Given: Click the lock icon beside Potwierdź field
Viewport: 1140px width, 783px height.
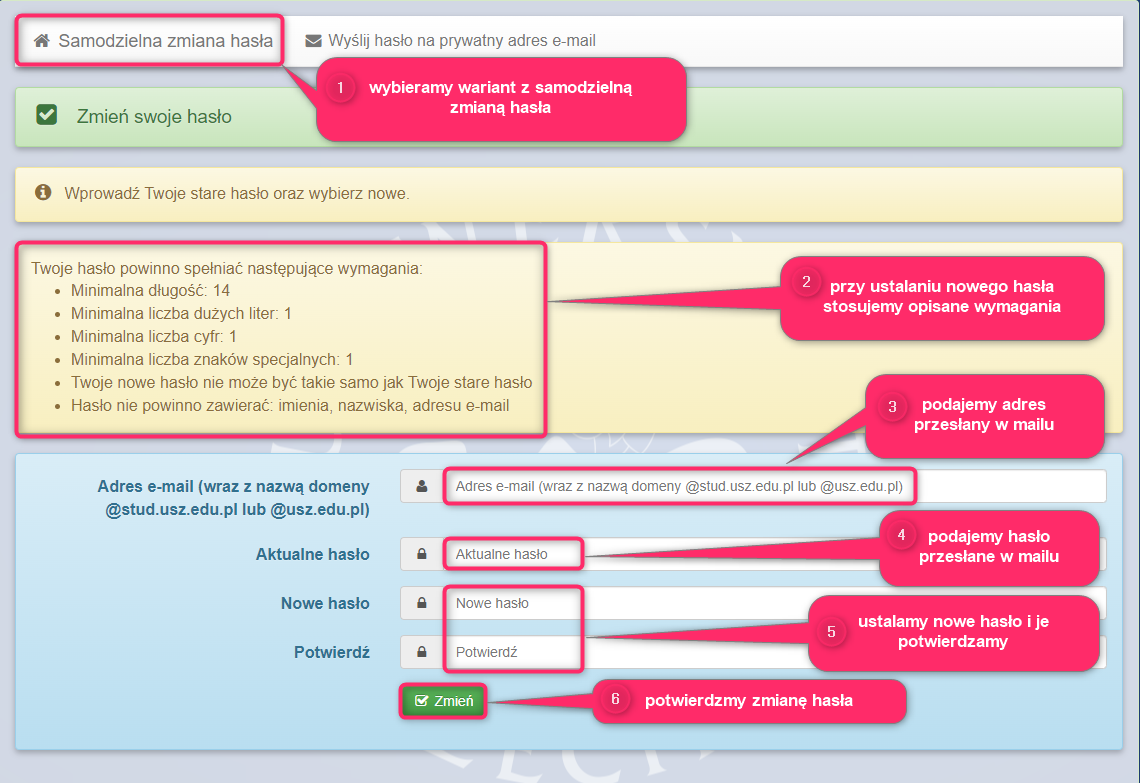Looking at the screenshot, I should point(421,652).
